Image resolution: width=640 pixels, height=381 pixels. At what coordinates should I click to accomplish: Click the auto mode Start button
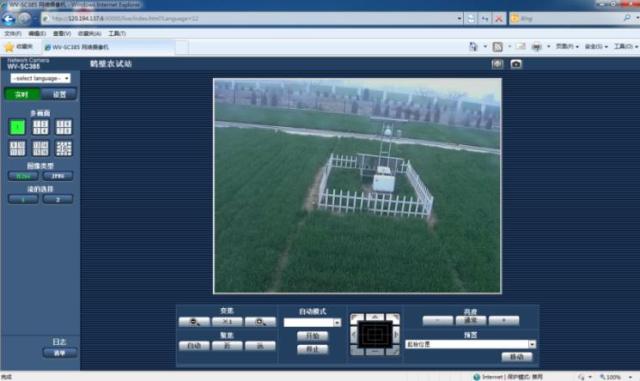[x=312, y=336]
